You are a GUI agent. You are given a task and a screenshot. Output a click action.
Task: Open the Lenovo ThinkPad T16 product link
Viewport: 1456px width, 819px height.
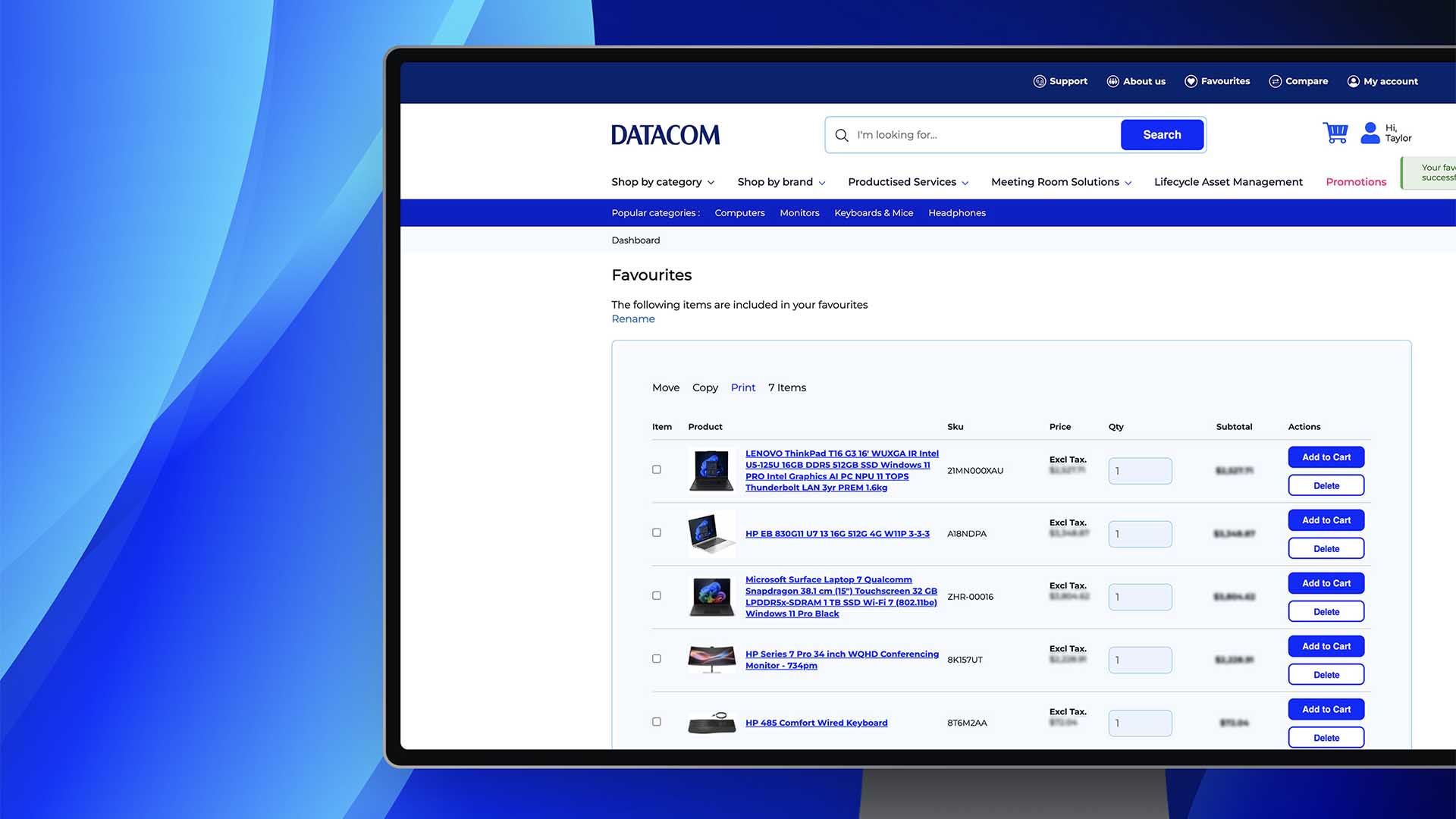pyautogui.click(x=842, y=470)
